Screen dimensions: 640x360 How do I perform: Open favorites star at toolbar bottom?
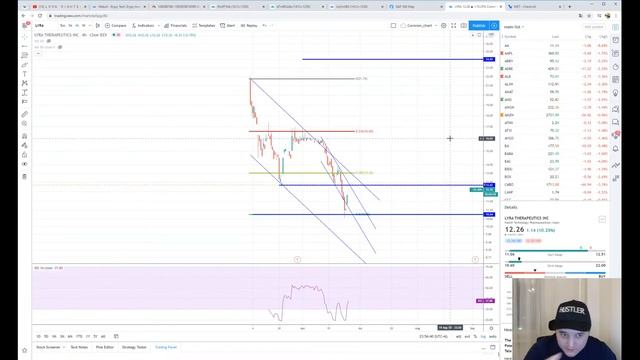coord(25,350)
